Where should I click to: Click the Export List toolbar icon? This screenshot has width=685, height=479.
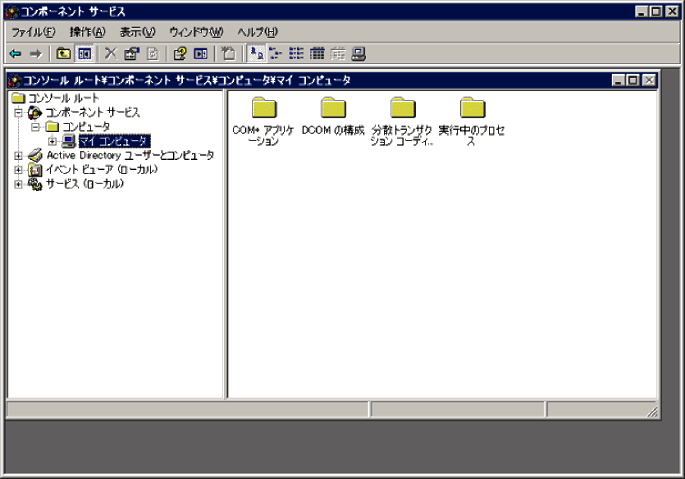152,54
